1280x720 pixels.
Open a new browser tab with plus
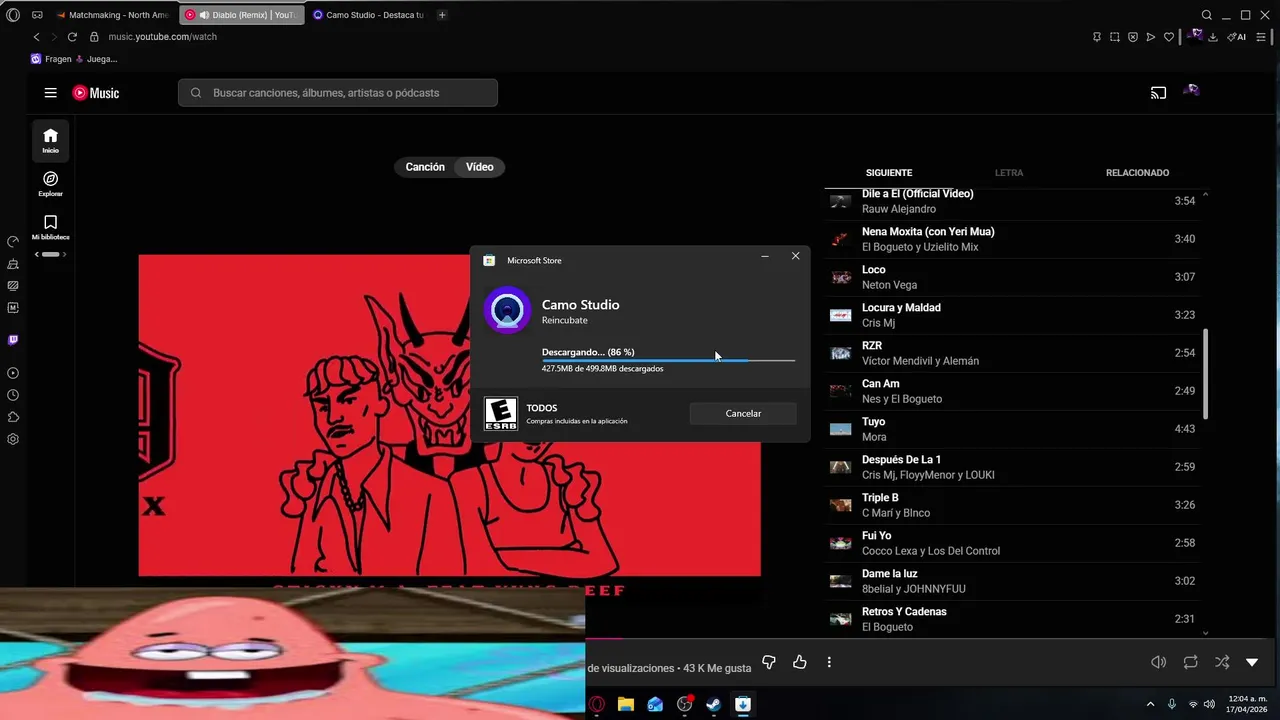pos(442,15)
